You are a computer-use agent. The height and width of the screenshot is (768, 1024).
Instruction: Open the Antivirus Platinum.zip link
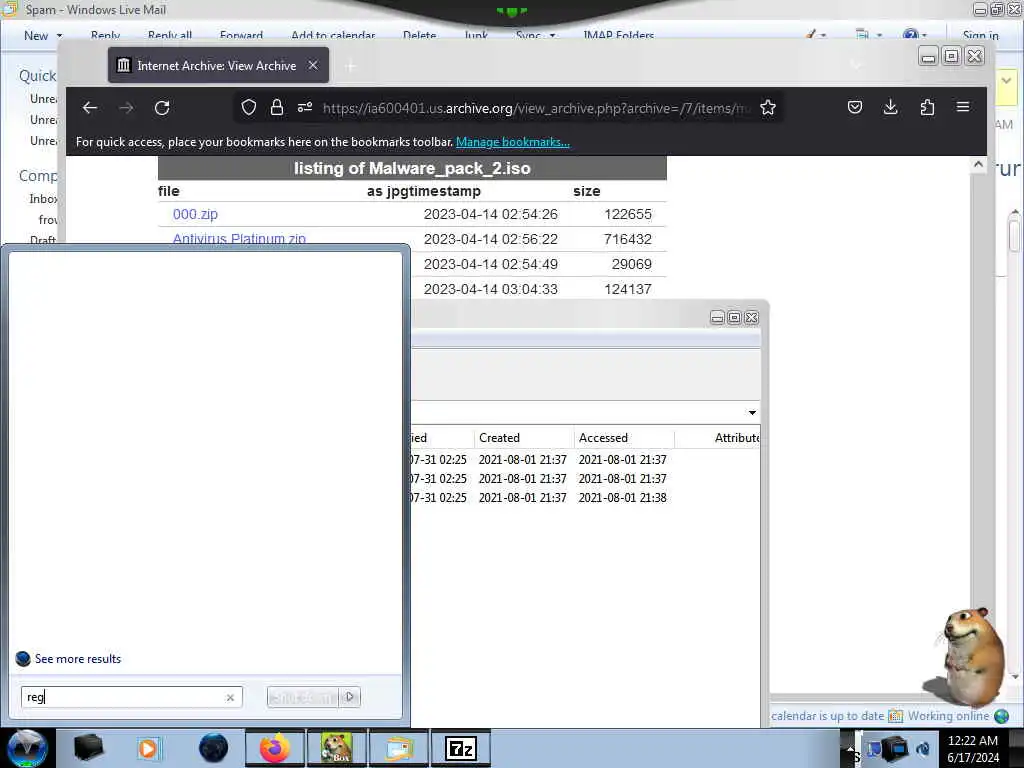coord(239,238)
